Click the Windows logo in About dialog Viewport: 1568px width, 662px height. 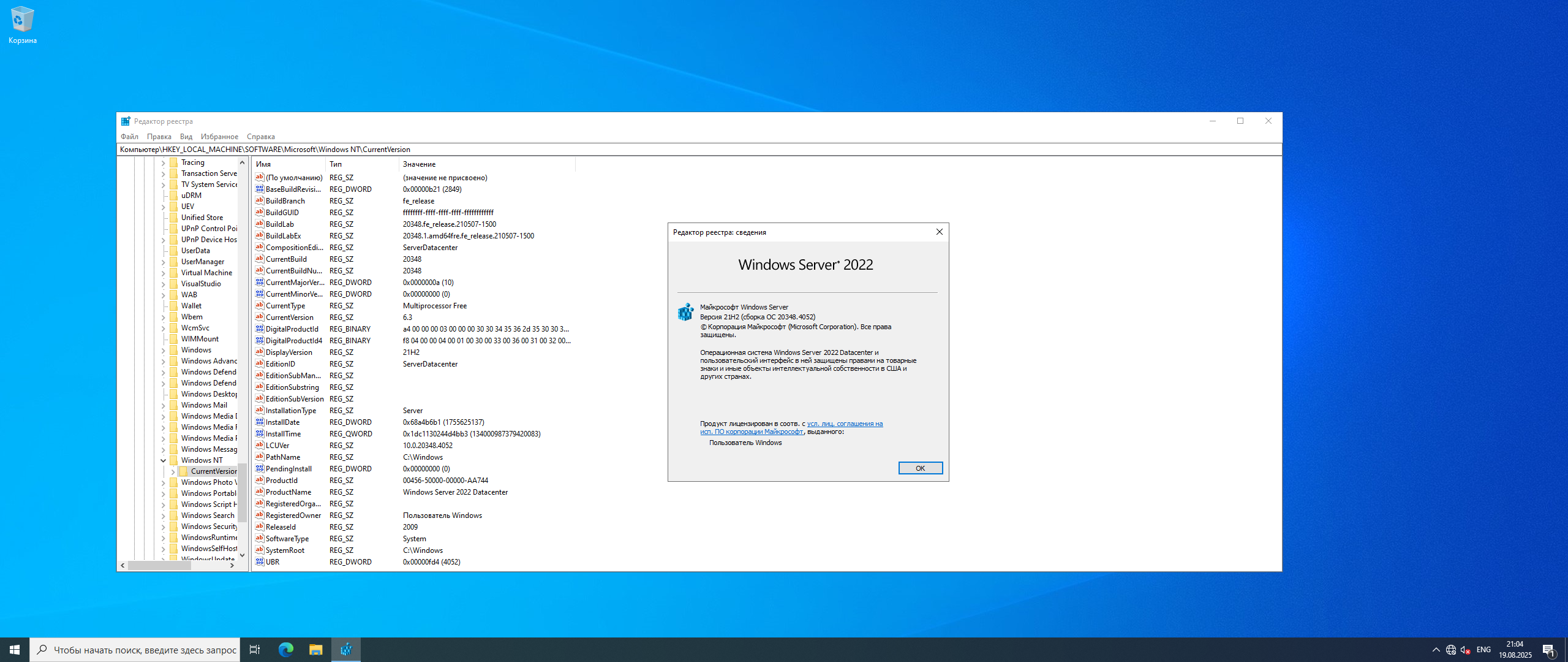point(686,312)
